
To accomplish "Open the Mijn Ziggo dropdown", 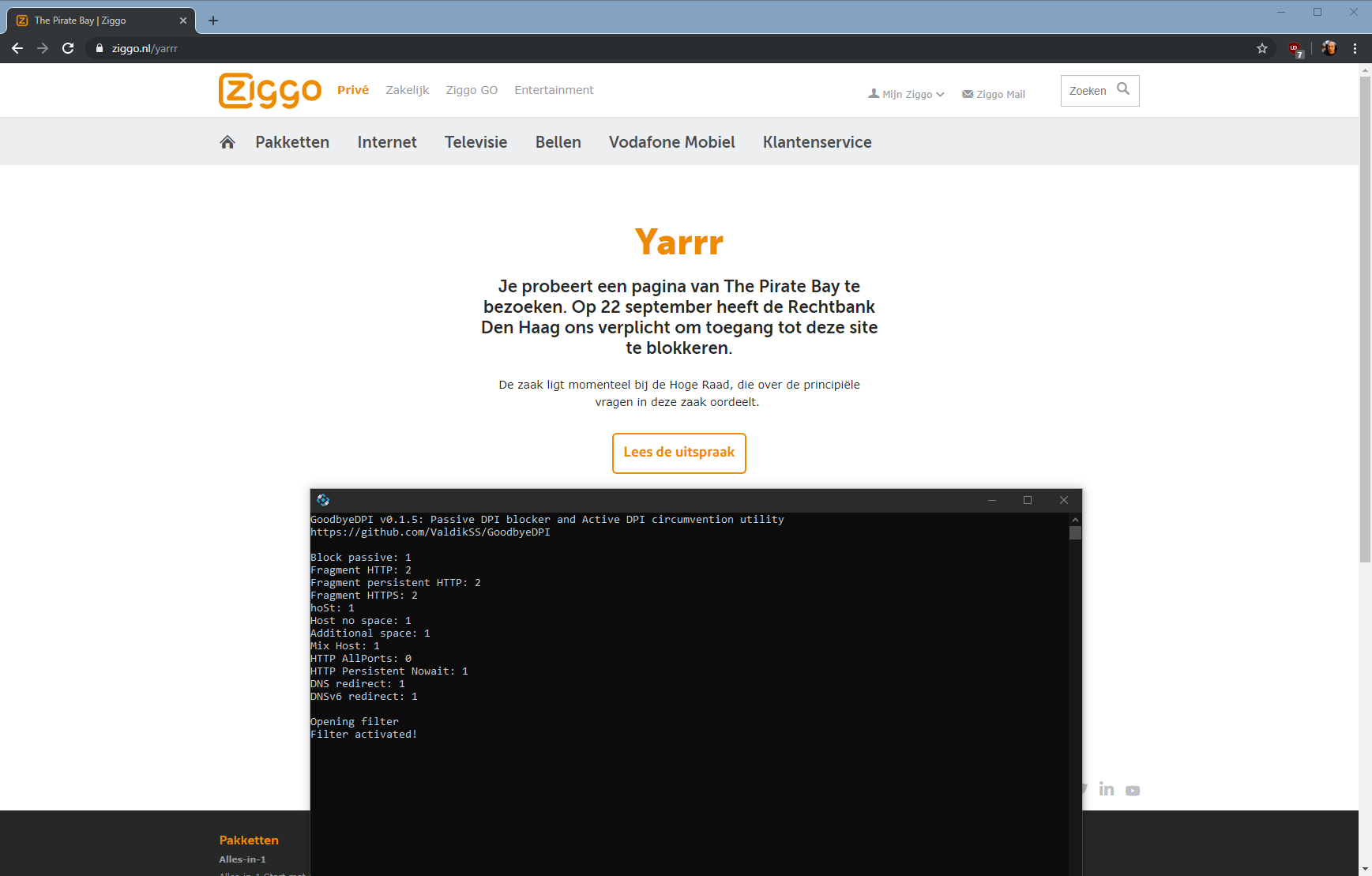I will coord(906,94).
